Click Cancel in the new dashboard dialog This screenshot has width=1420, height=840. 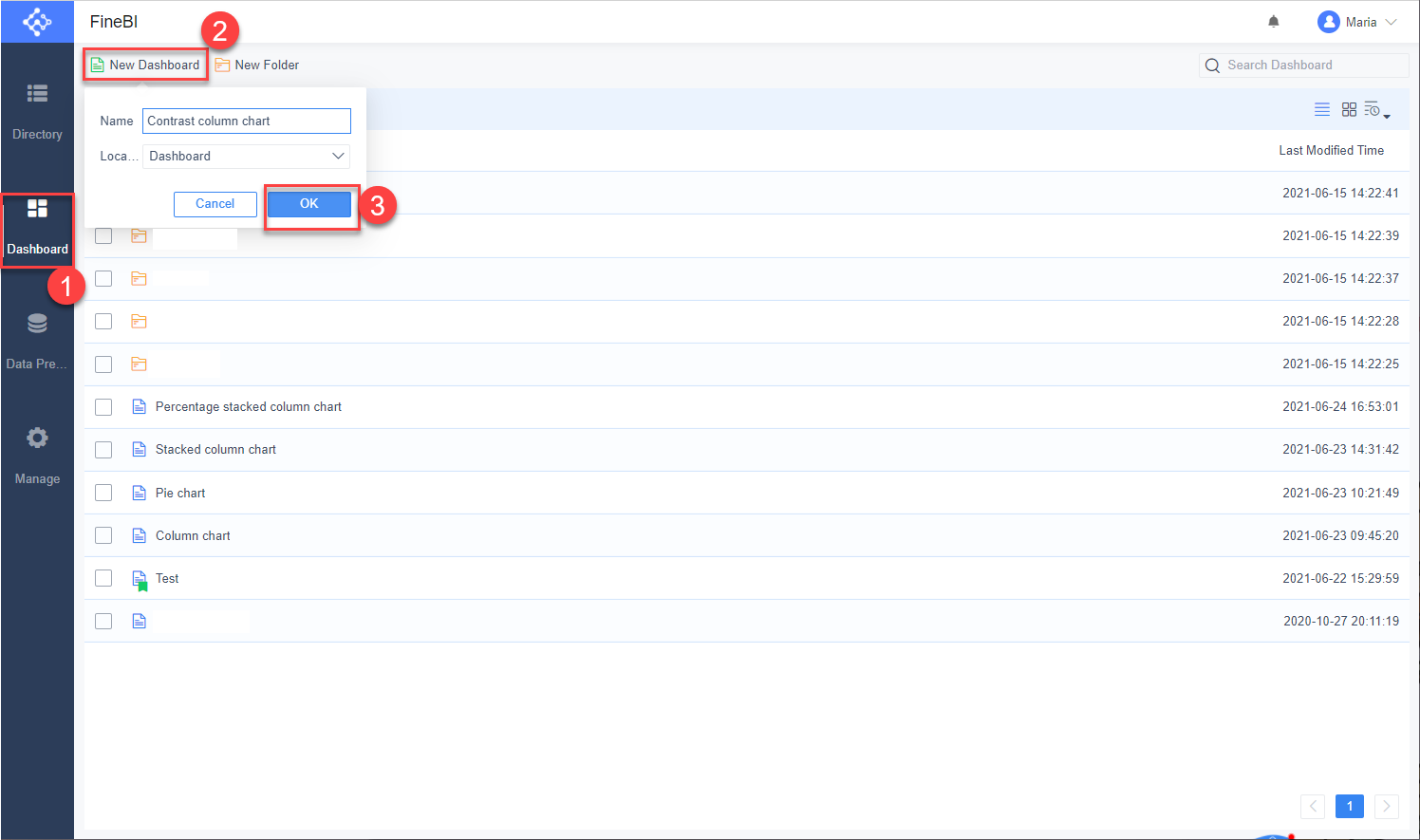[x=215, y=204]
